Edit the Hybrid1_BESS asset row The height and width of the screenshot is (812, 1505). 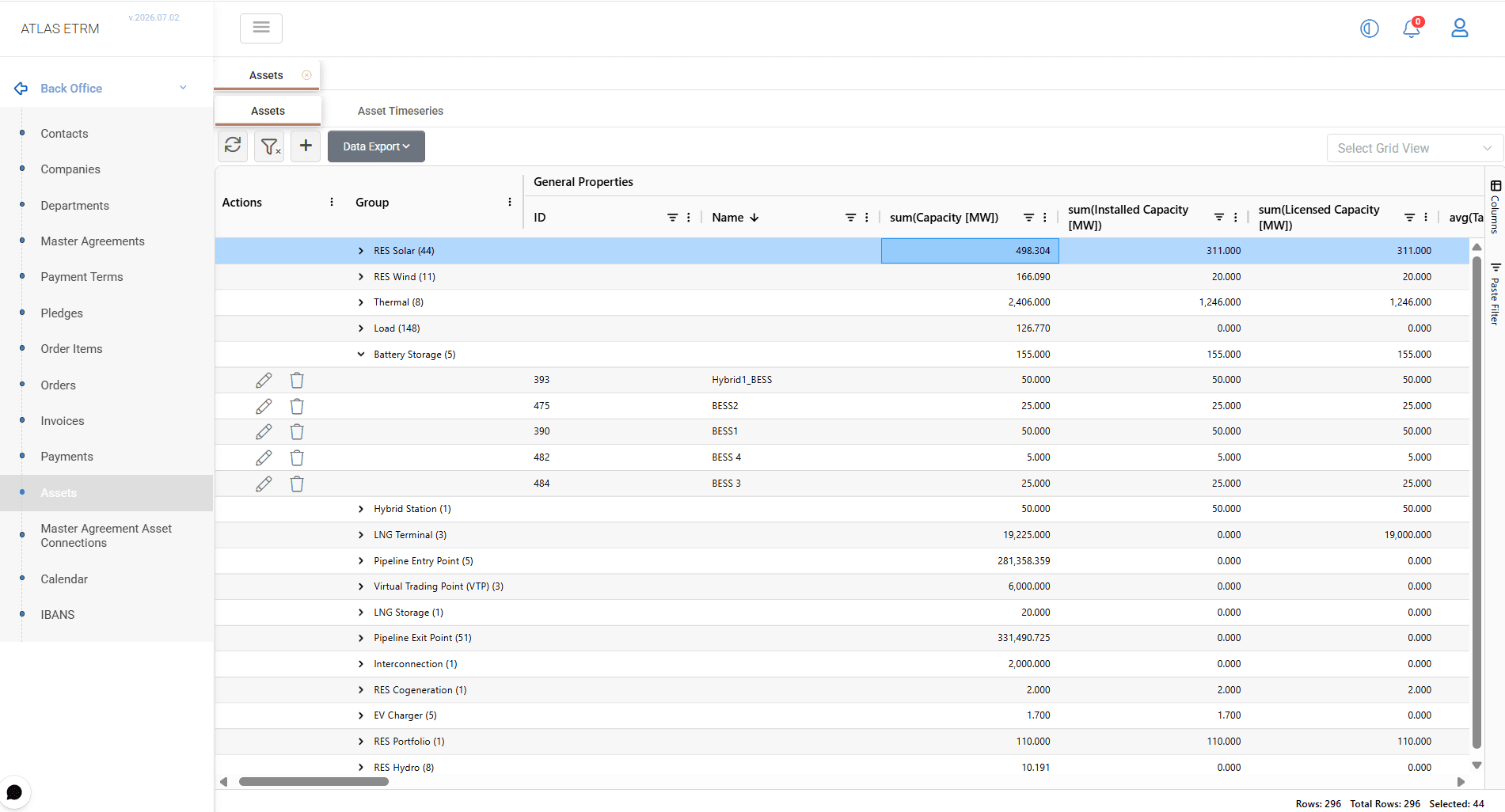[x=264, y=381]
